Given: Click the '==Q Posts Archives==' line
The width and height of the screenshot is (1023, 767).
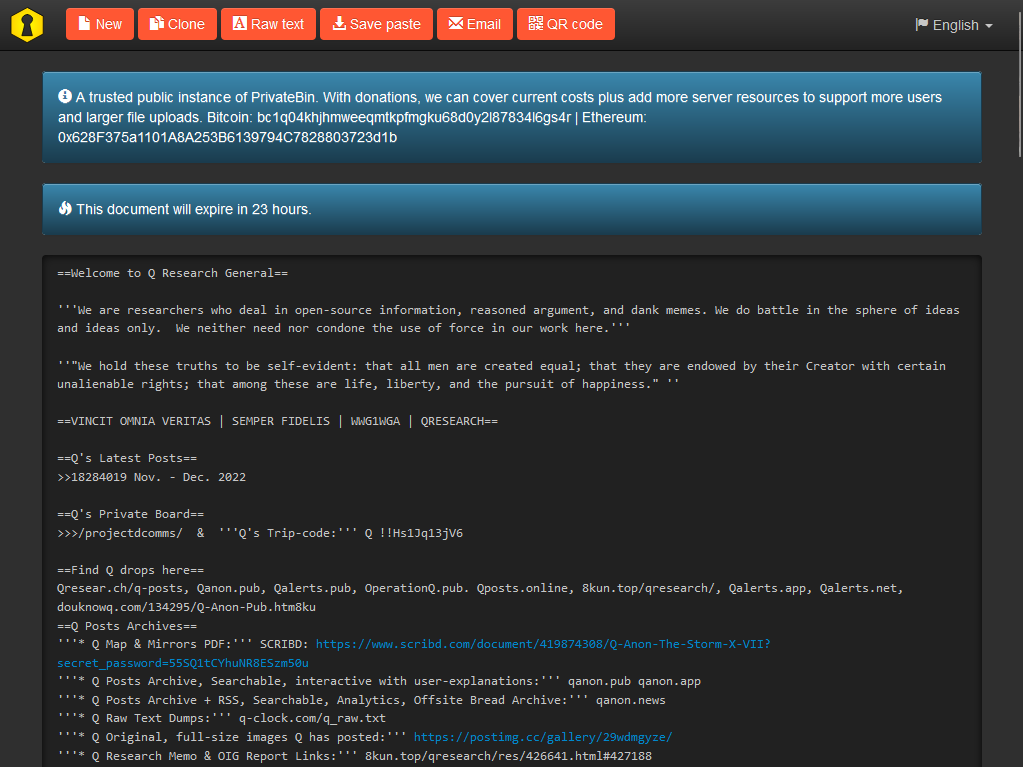Looking at the screenshot, I should 127,626.
